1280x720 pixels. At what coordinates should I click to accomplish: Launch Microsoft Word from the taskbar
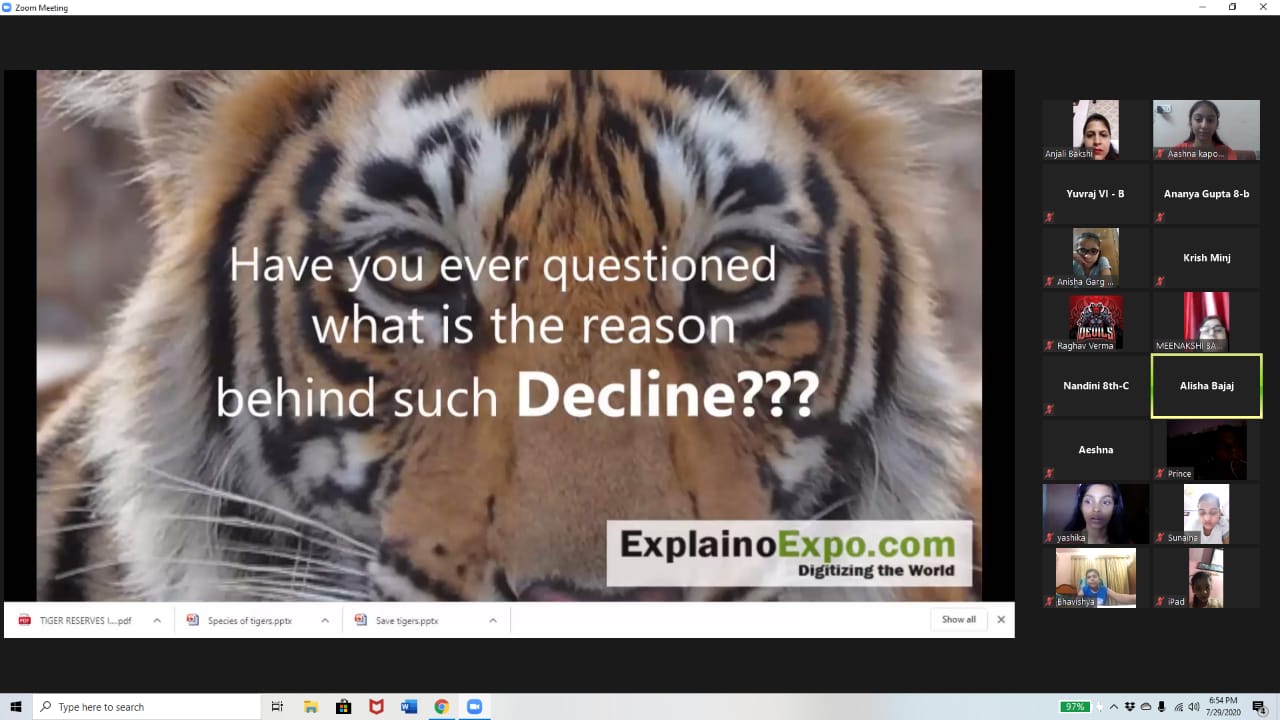coord(408,706)
